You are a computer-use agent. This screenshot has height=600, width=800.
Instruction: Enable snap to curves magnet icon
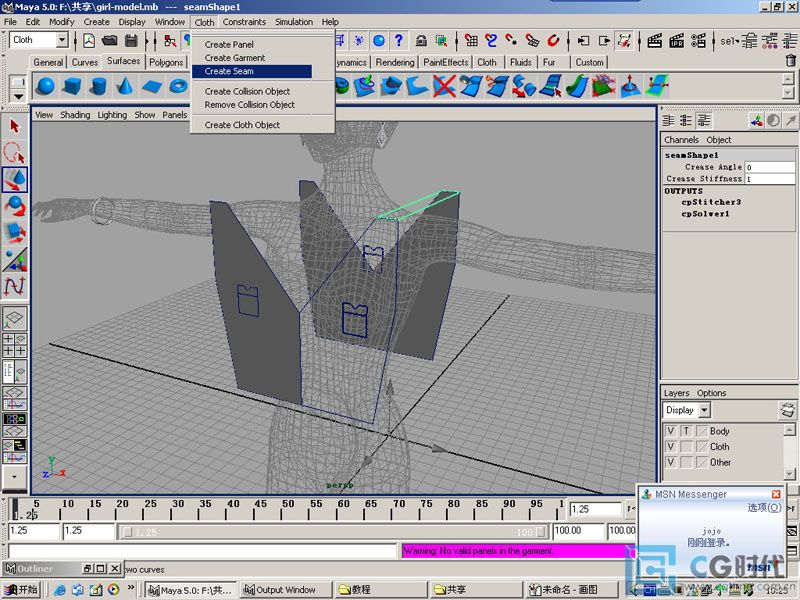click(x=491, y=40)
